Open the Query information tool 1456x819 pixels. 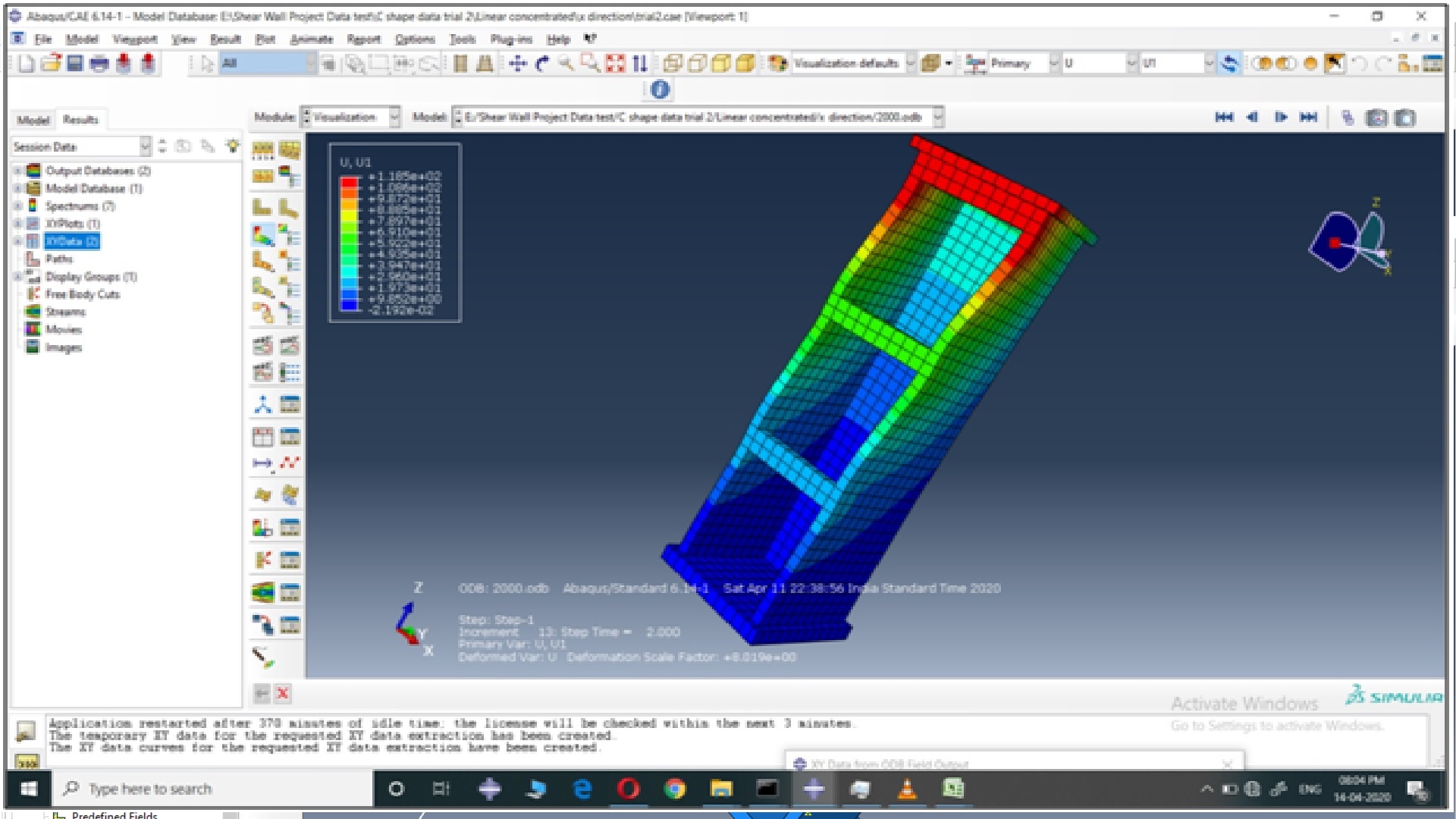(660, 90)
